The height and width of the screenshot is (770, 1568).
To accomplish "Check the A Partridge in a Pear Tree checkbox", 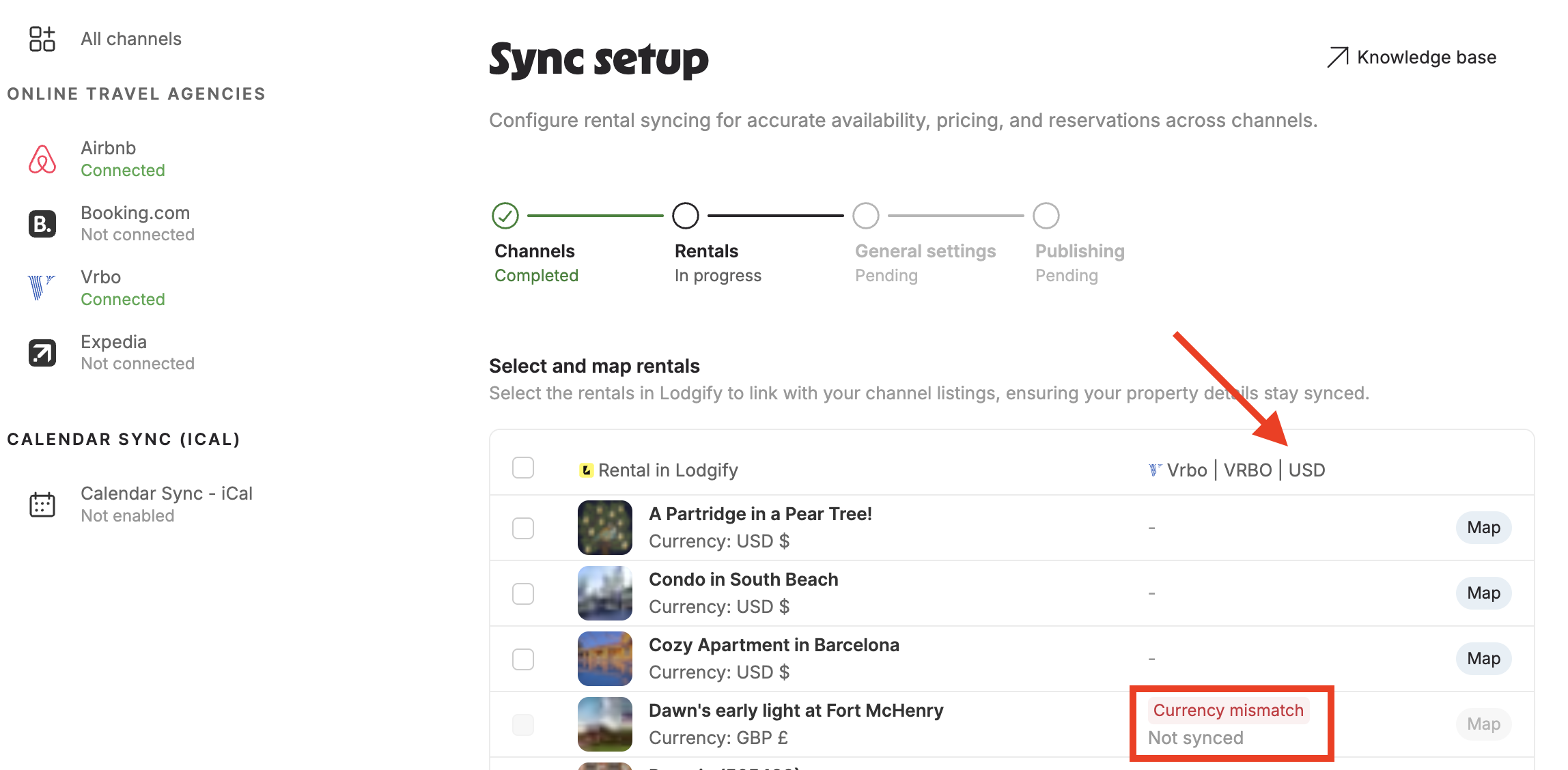I will click(523, 528).
